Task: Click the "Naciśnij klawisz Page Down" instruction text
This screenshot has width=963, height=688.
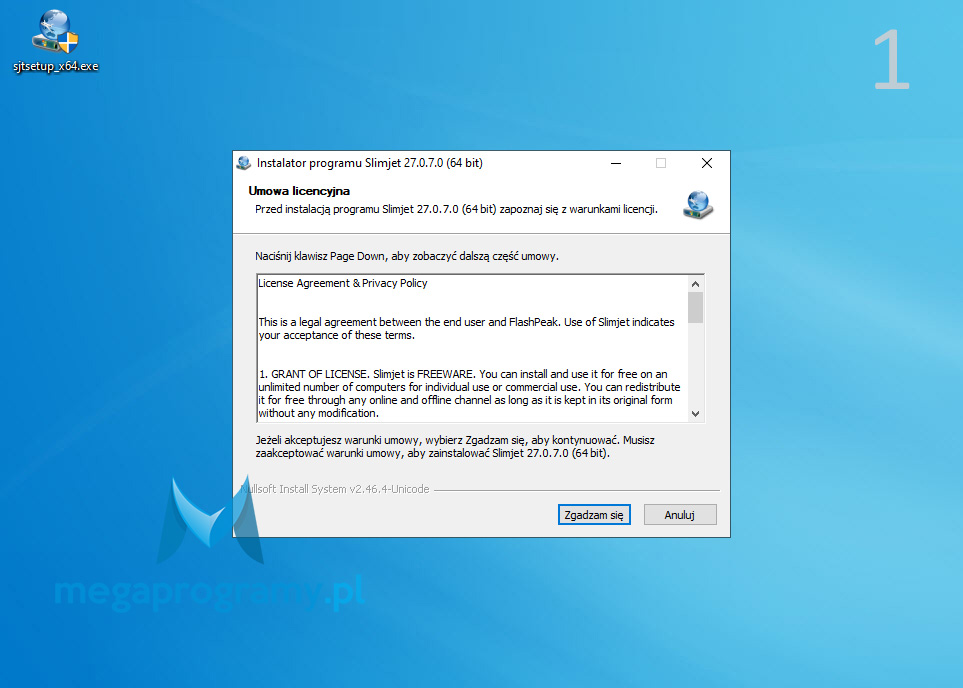Action: coord(407,256)
